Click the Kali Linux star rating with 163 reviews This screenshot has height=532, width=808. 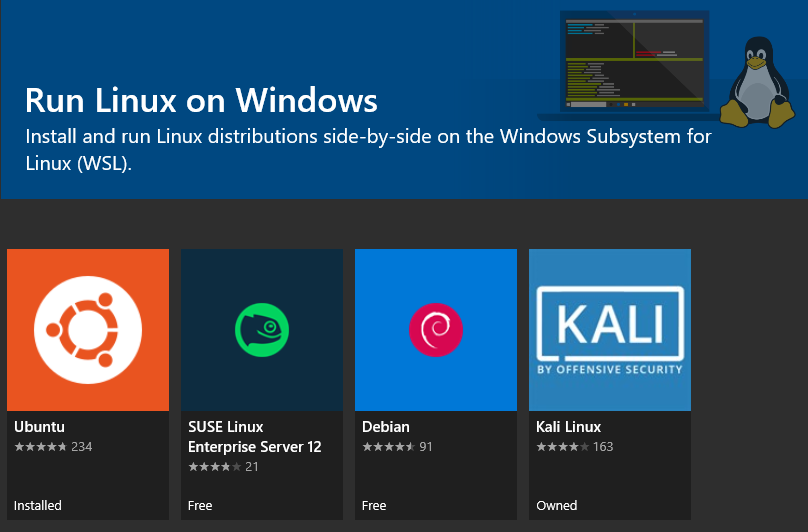[x=575, y=447]
